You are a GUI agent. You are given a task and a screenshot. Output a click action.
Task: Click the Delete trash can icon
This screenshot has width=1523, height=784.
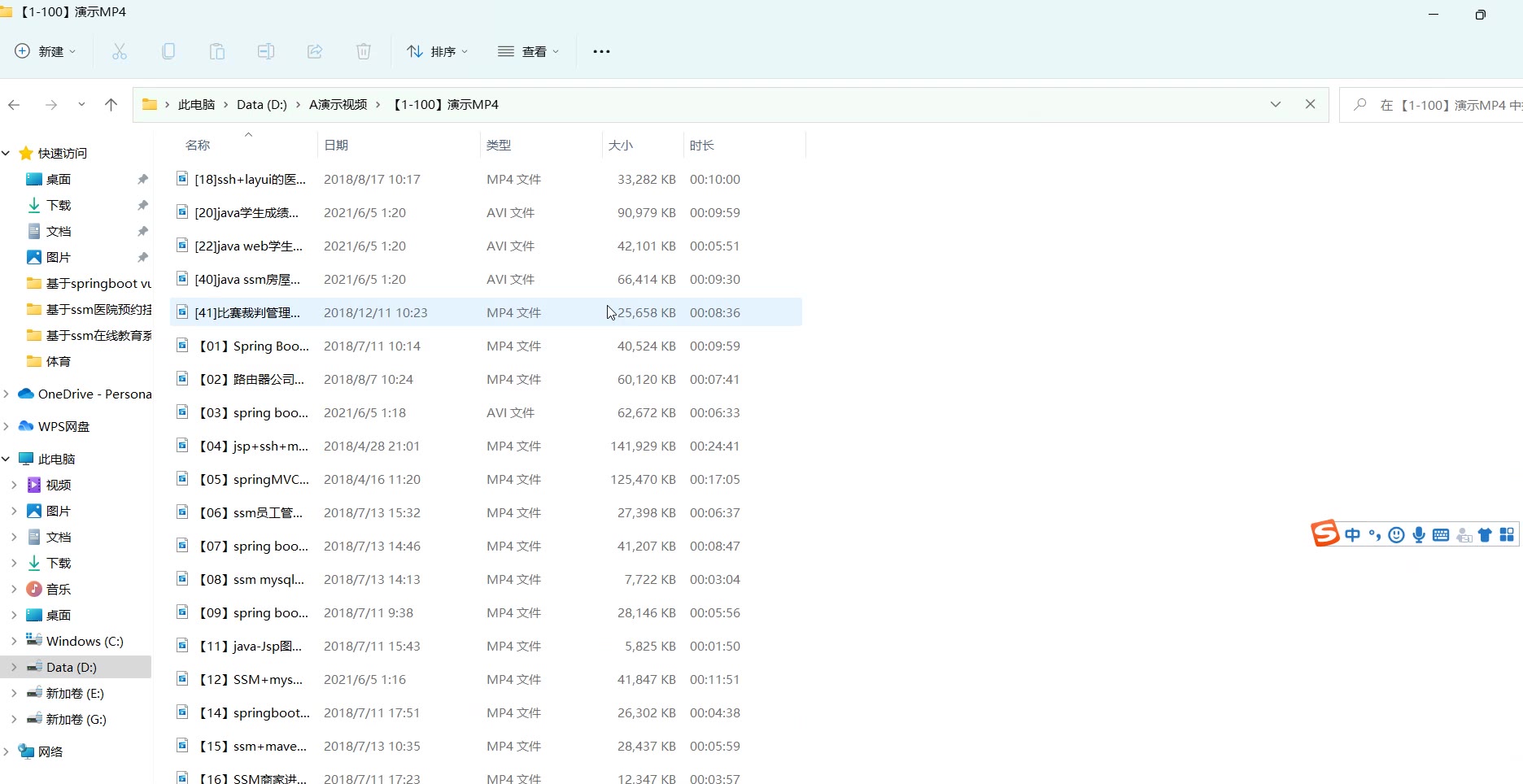tap(364, 51)
